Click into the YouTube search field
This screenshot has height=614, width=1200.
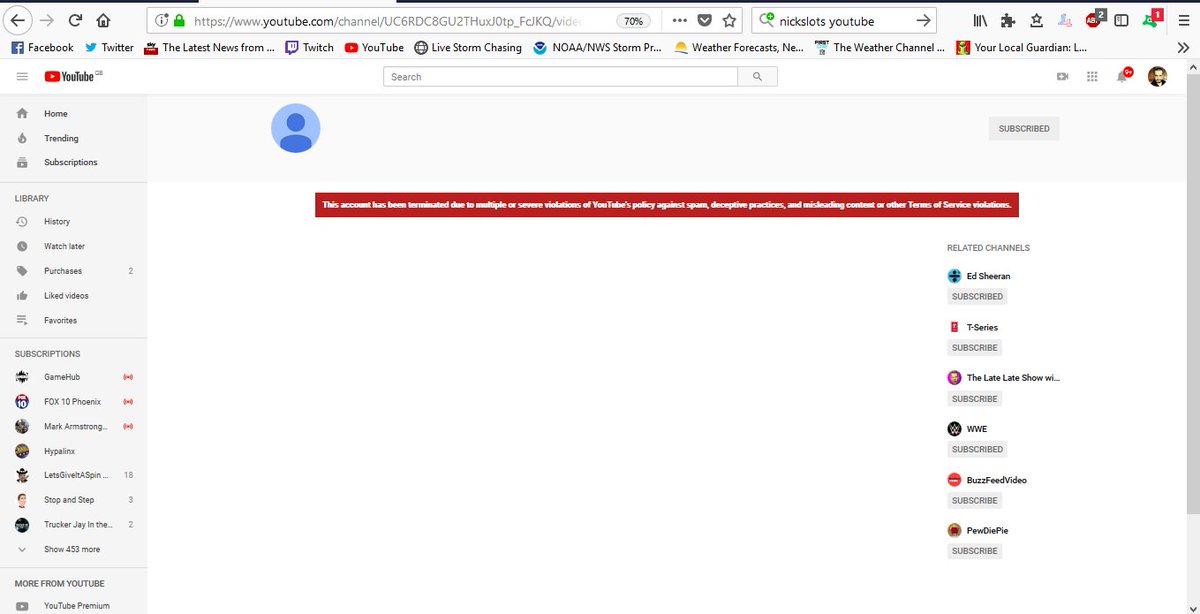(x=560, y=76)
